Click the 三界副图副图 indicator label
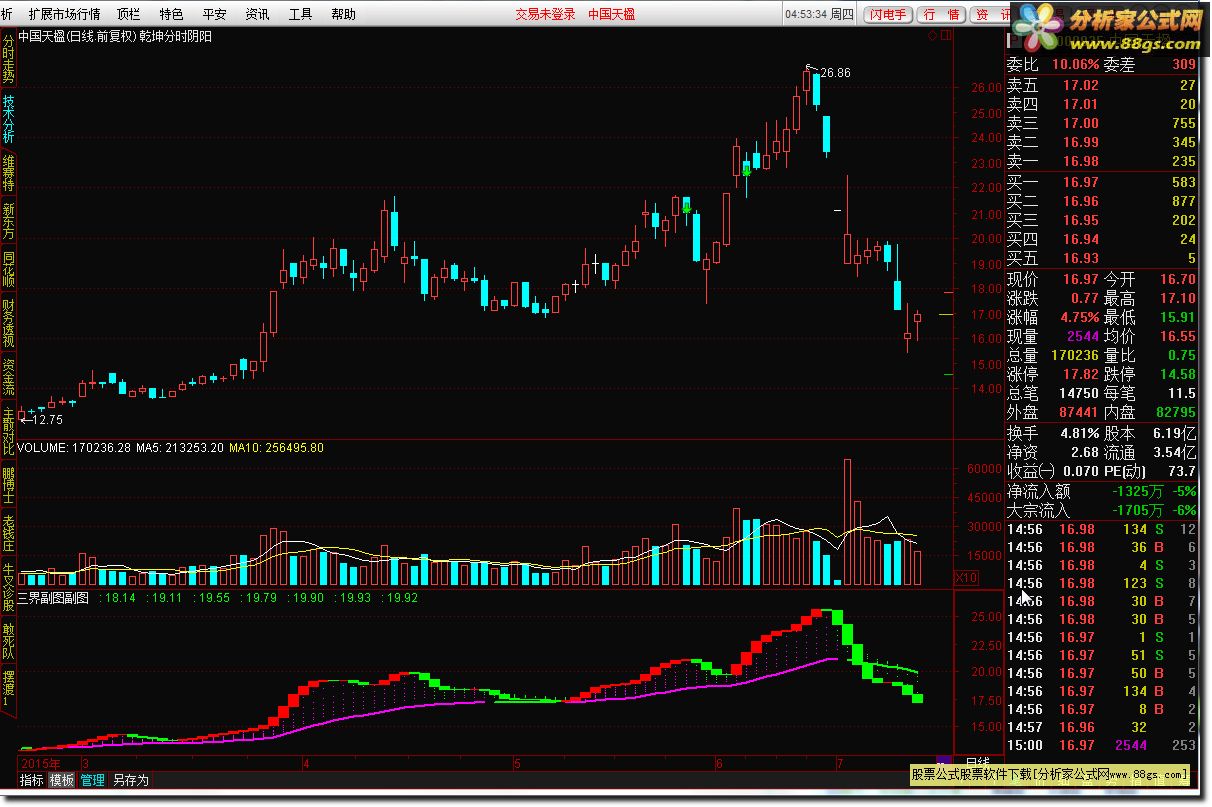The image size is (1212, 807). (x=54, y=597)
